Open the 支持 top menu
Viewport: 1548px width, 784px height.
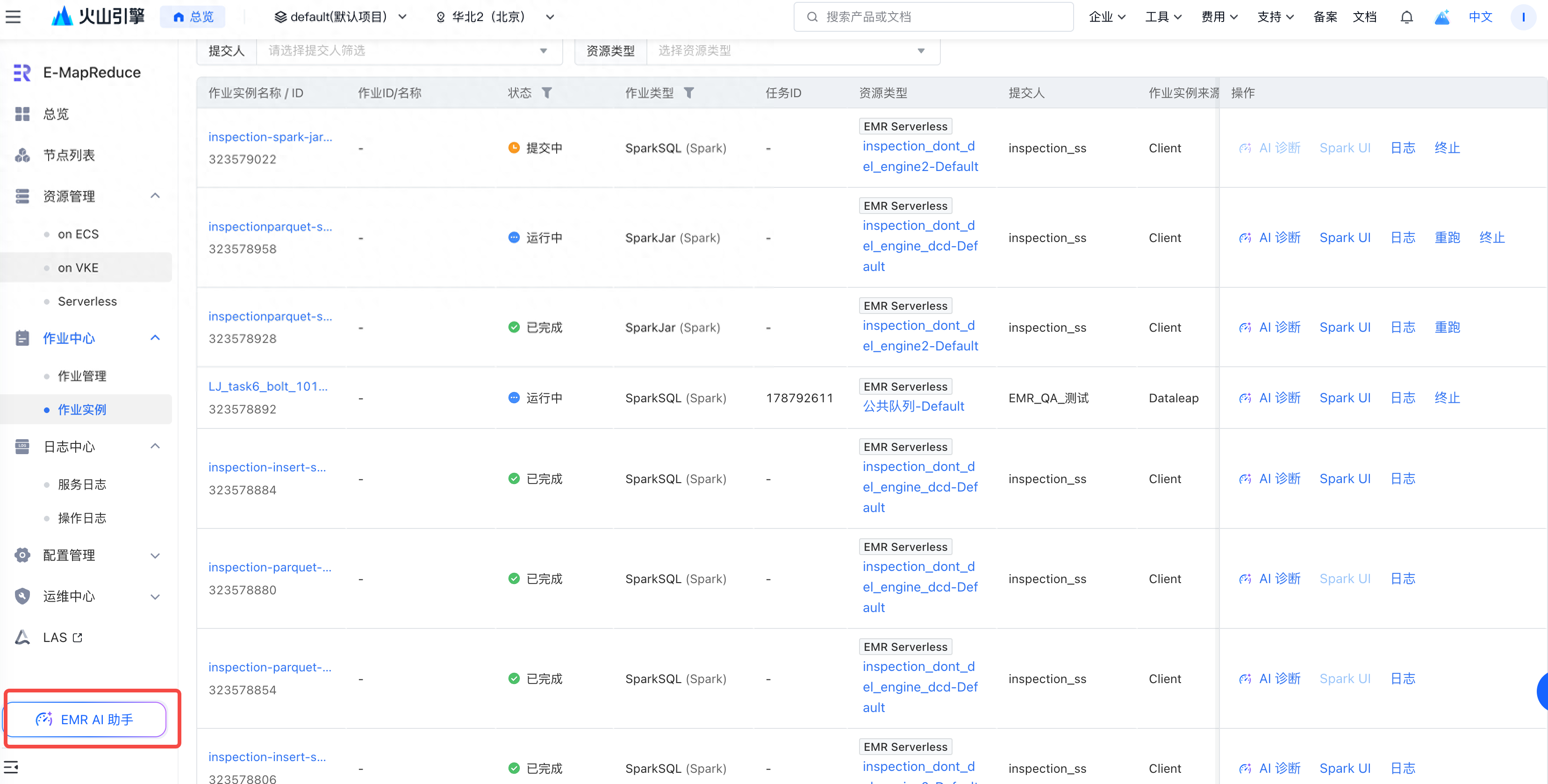pyautogui.click(x=1275, y=17)
